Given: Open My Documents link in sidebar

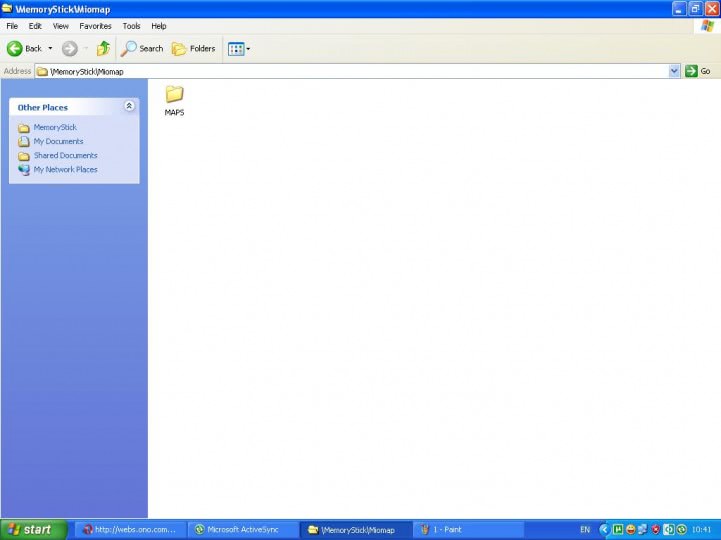Looking at the screenshot, I should [58, 141].
